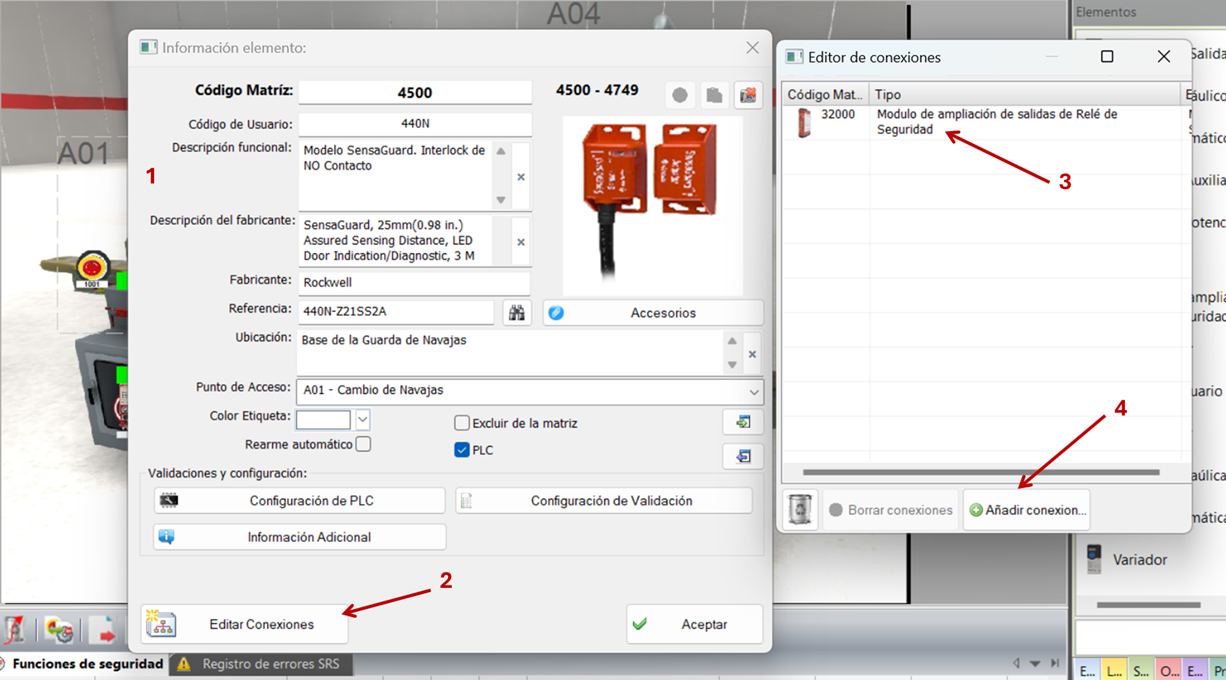Select the blue E... tab under Elementos
The height and width of the screenshot is (680, 1226).
tap(1088, 670)
